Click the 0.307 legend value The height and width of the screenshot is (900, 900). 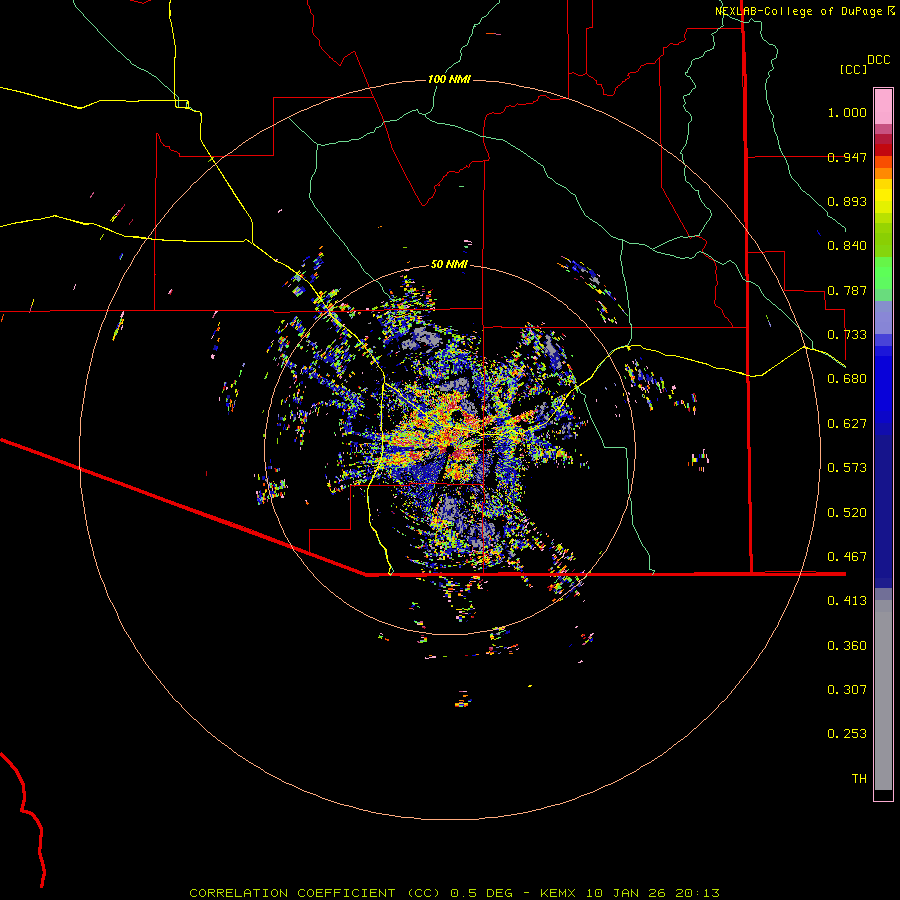[847, 690]
